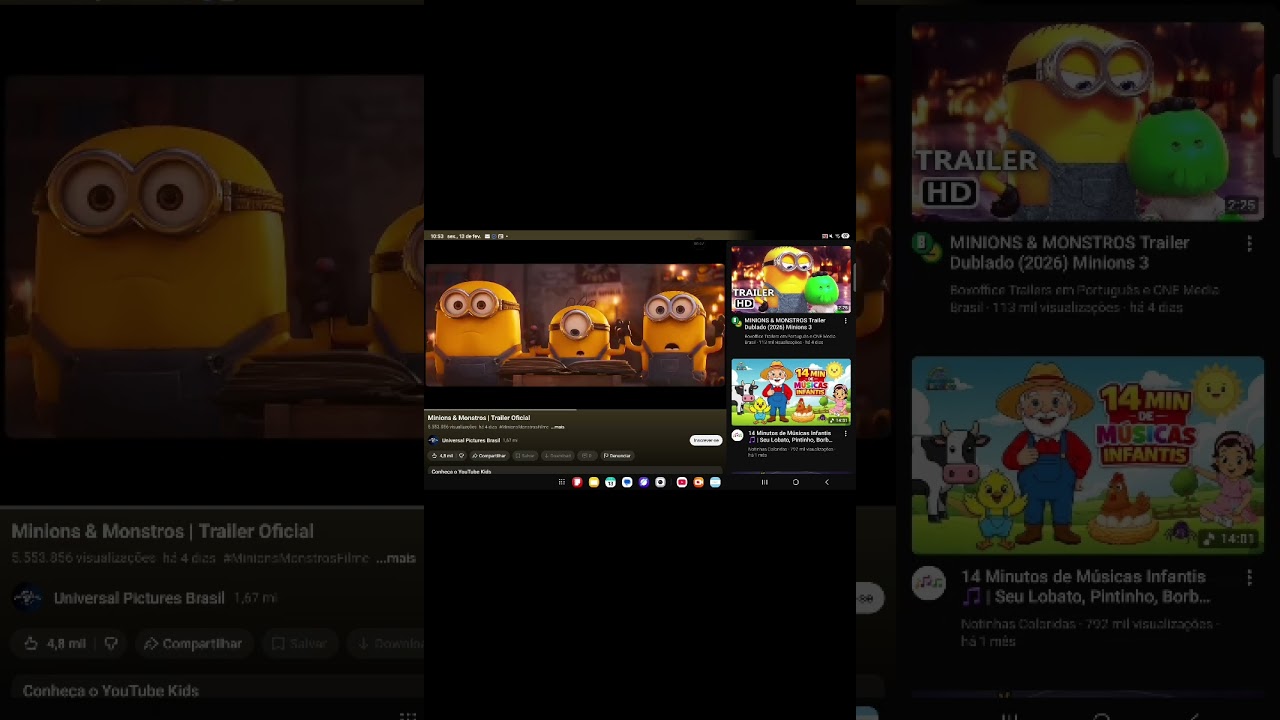The width and height of the screenshot is (1280, 720).
Task: Dislike the trailer with the thumbs-down icon
Action: pos(461,455)
